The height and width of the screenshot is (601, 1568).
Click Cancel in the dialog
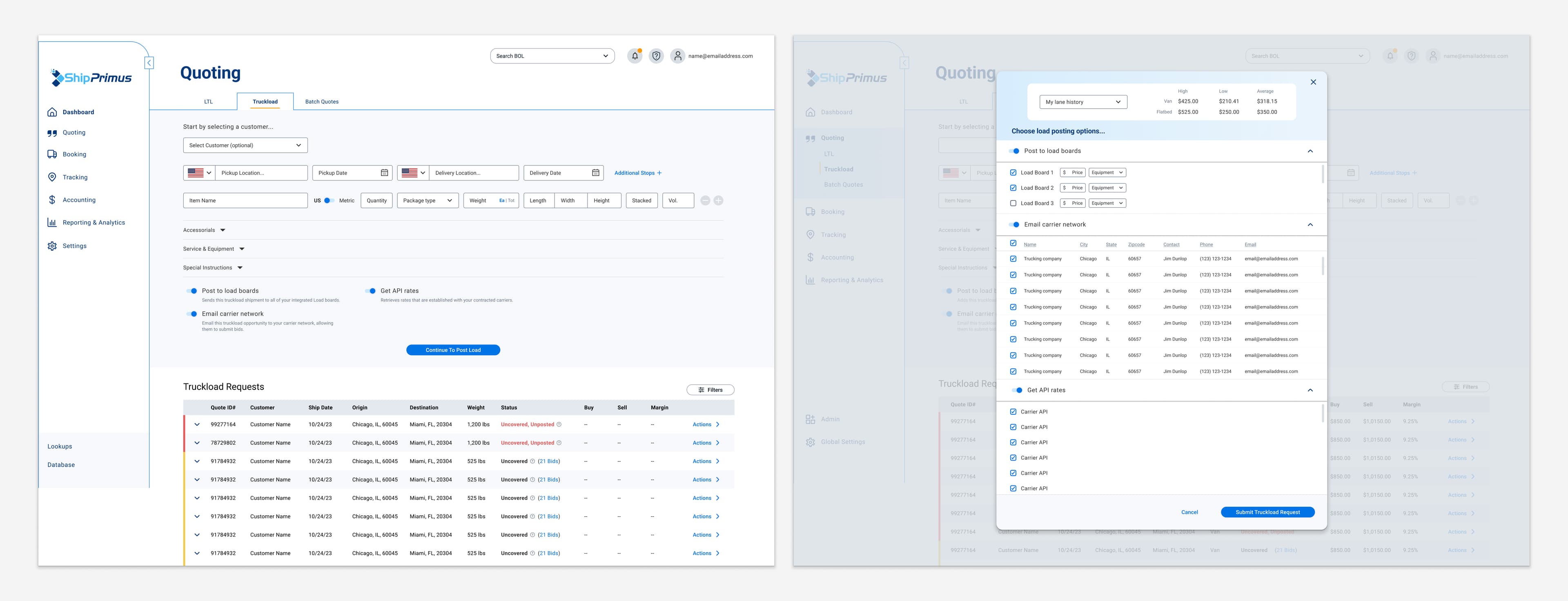(1189, 512)
